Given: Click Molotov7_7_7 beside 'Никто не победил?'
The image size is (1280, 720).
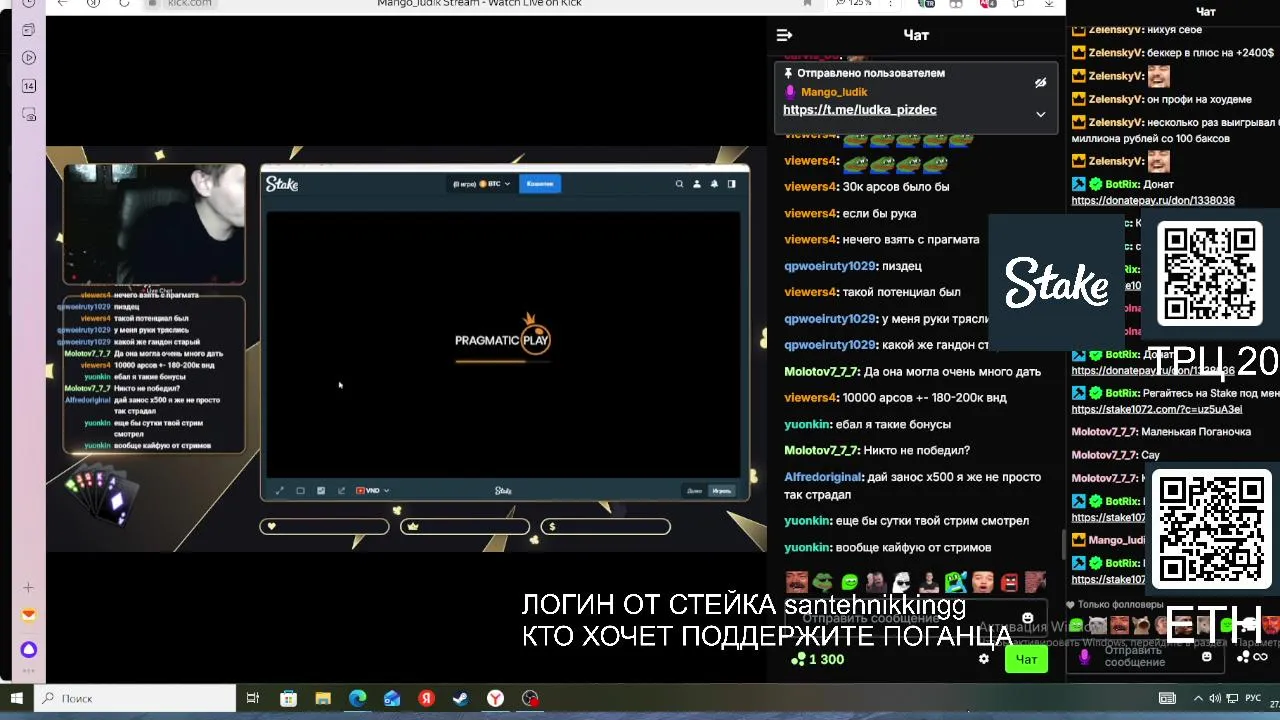Looking at the screenshot, I should point(822,451).
